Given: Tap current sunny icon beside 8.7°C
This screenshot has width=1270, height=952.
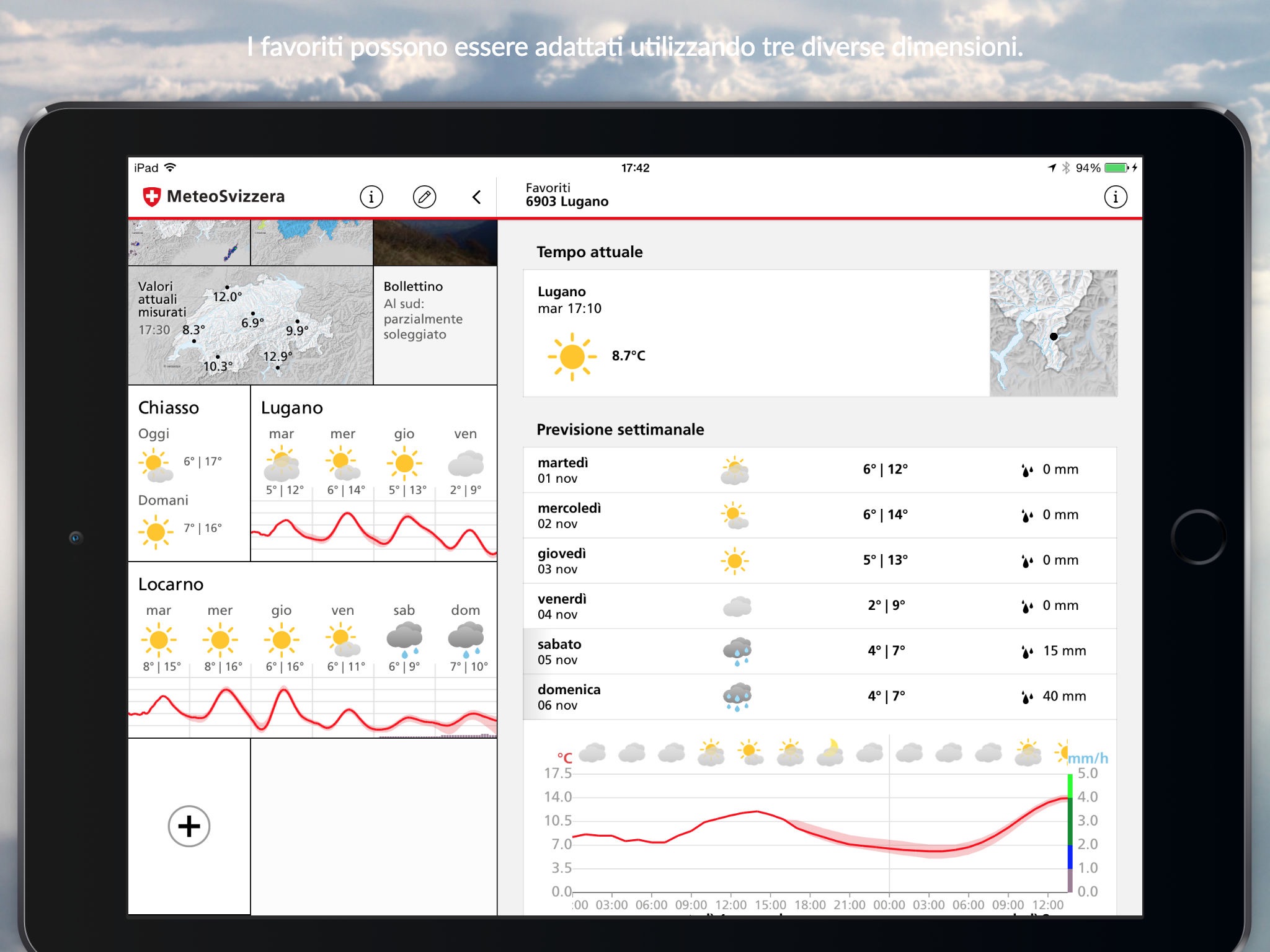Looking at the screenshot, I should click(572, 356).
